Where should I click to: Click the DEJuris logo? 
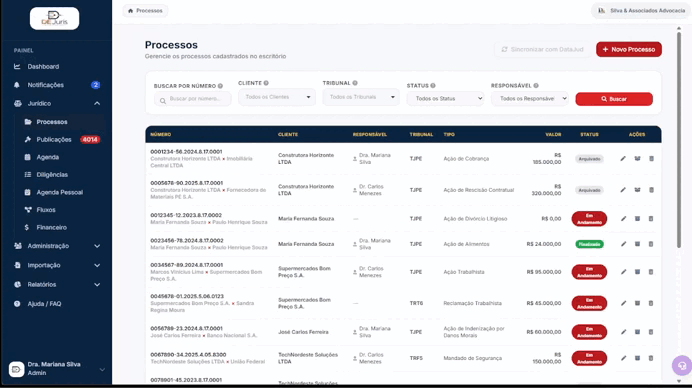pos(54,19)
